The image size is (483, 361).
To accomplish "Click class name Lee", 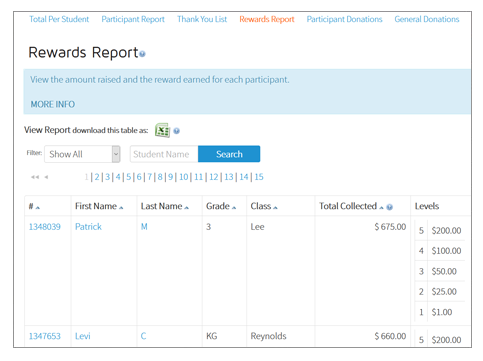I will coord(257,227).
